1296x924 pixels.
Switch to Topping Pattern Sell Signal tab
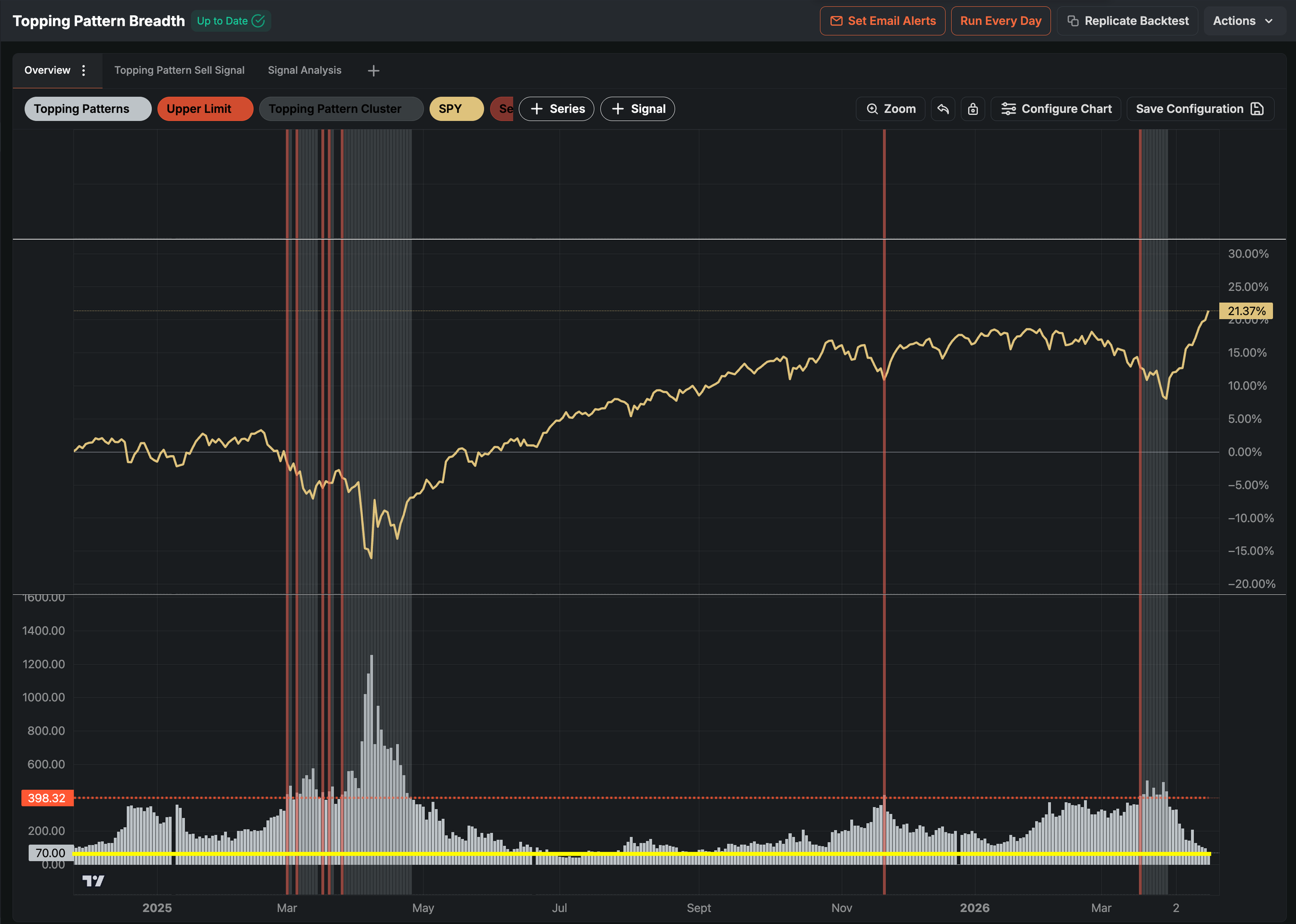(x=179, y=70)
